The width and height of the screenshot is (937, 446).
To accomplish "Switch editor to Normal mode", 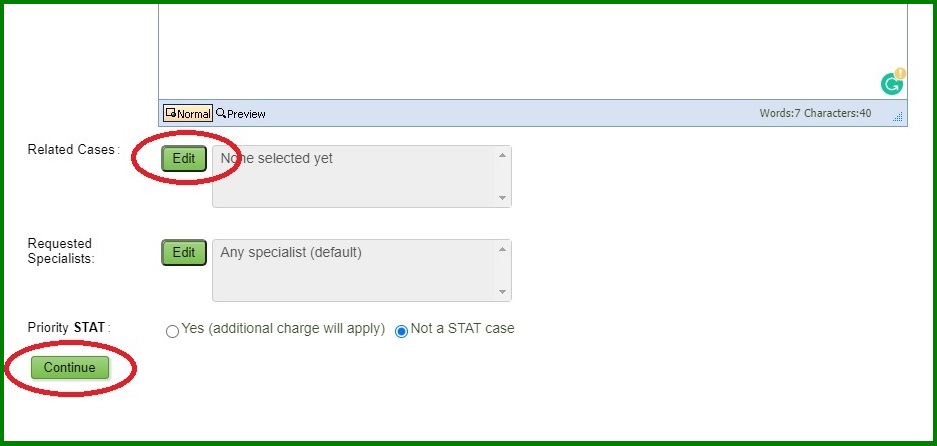I will pos(188,113).
